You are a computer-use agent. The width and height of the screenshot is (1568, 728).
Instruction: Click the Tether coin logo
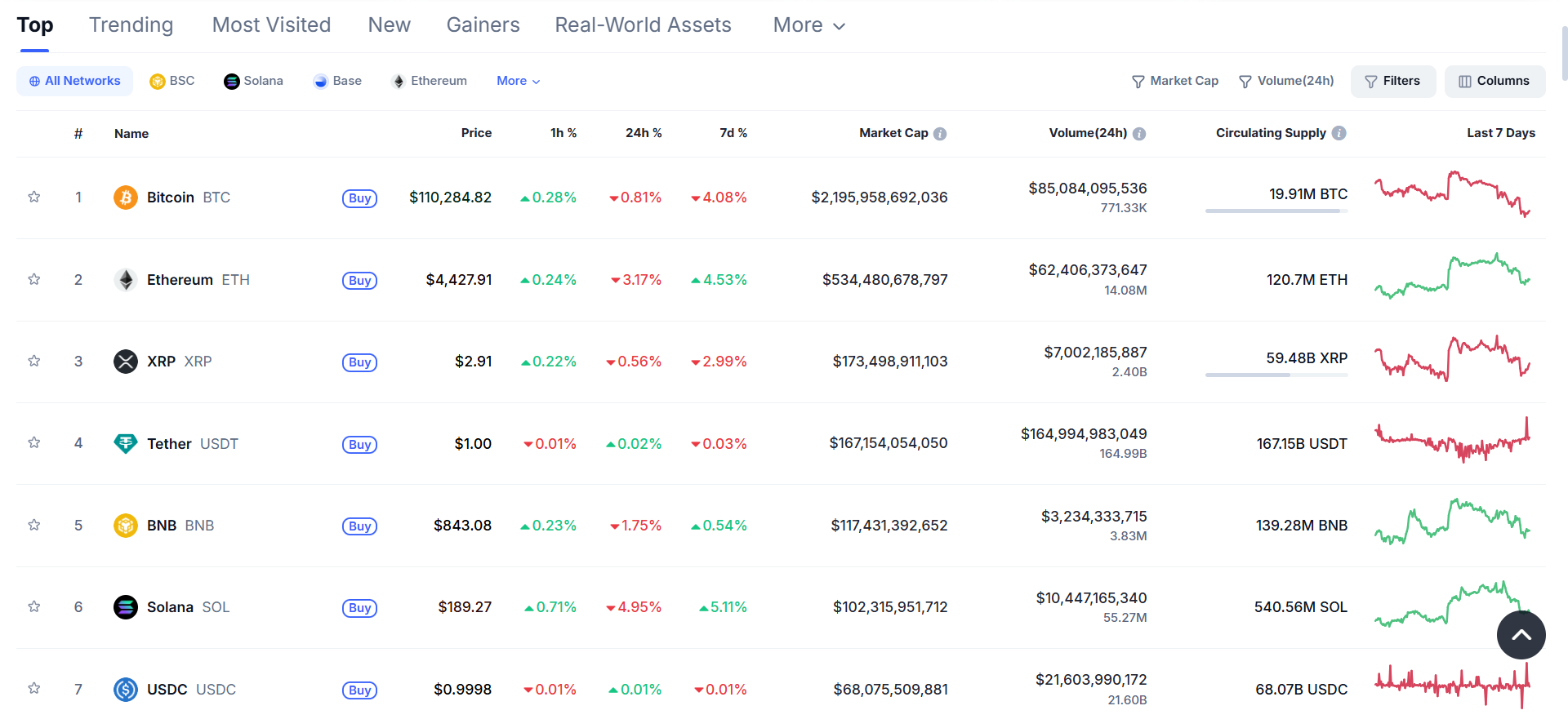[x=125, y=443]
